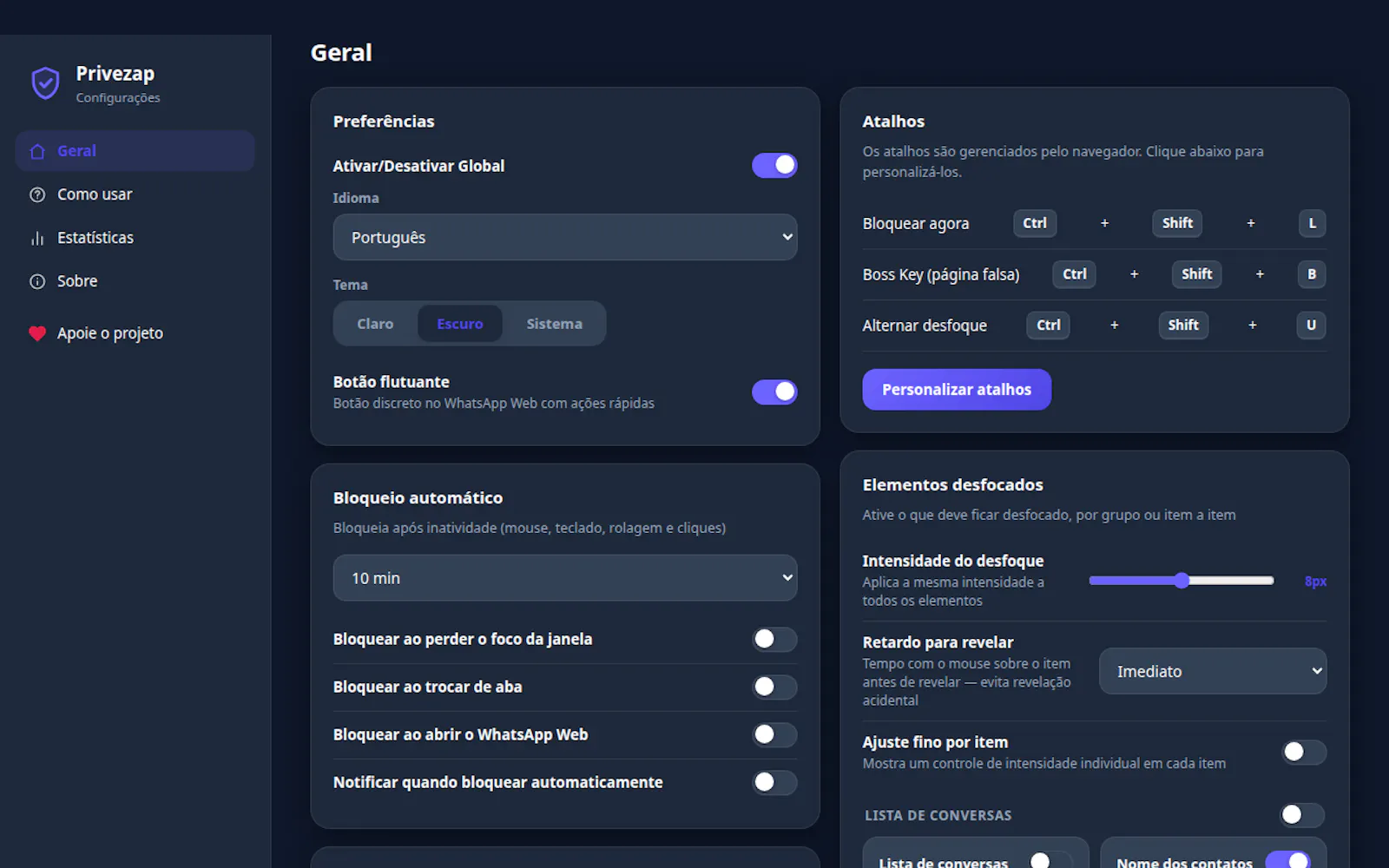
Task: Go to Como usar in sidebar
Action: pyautogui.click(x=135, y=194)
